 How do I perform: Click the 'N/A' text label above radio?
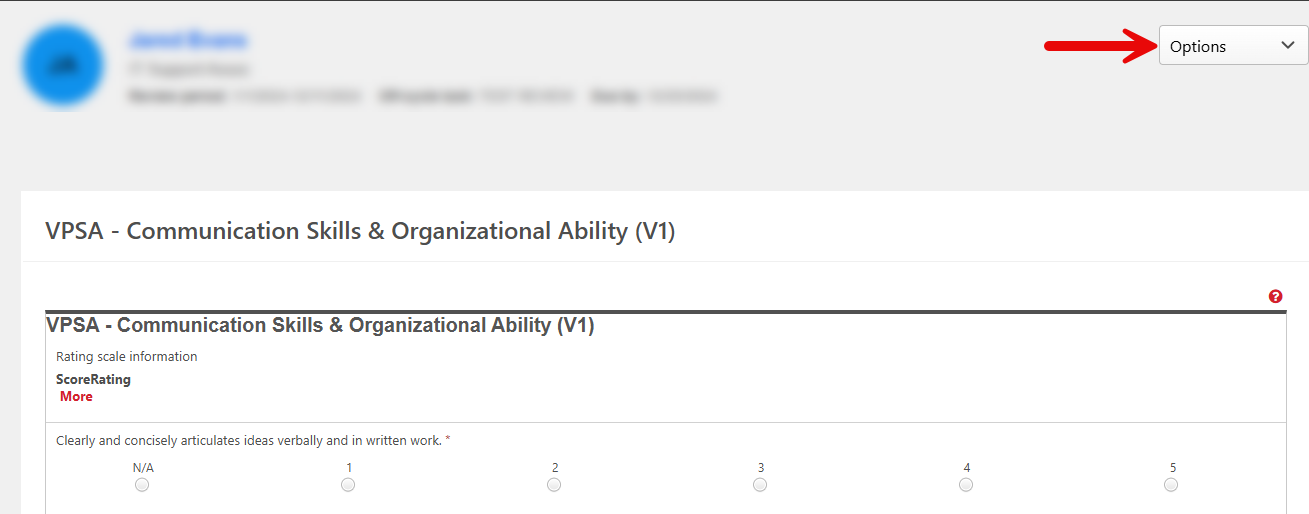pyautogui.click(x=143, y=468)
